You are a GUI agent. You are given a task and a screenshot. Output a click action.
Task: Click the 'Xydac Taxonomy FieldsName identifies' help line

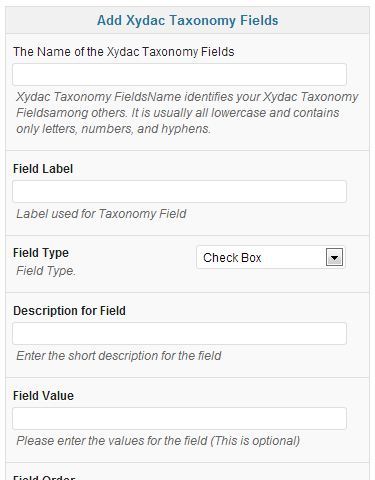(187, 97)
